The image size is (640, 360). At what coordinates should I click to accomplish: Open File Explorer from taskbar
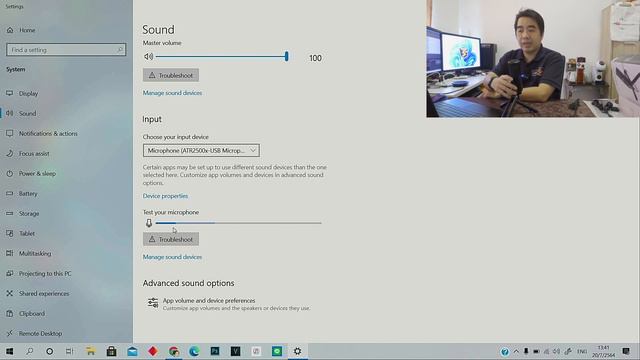coord(91,351)
